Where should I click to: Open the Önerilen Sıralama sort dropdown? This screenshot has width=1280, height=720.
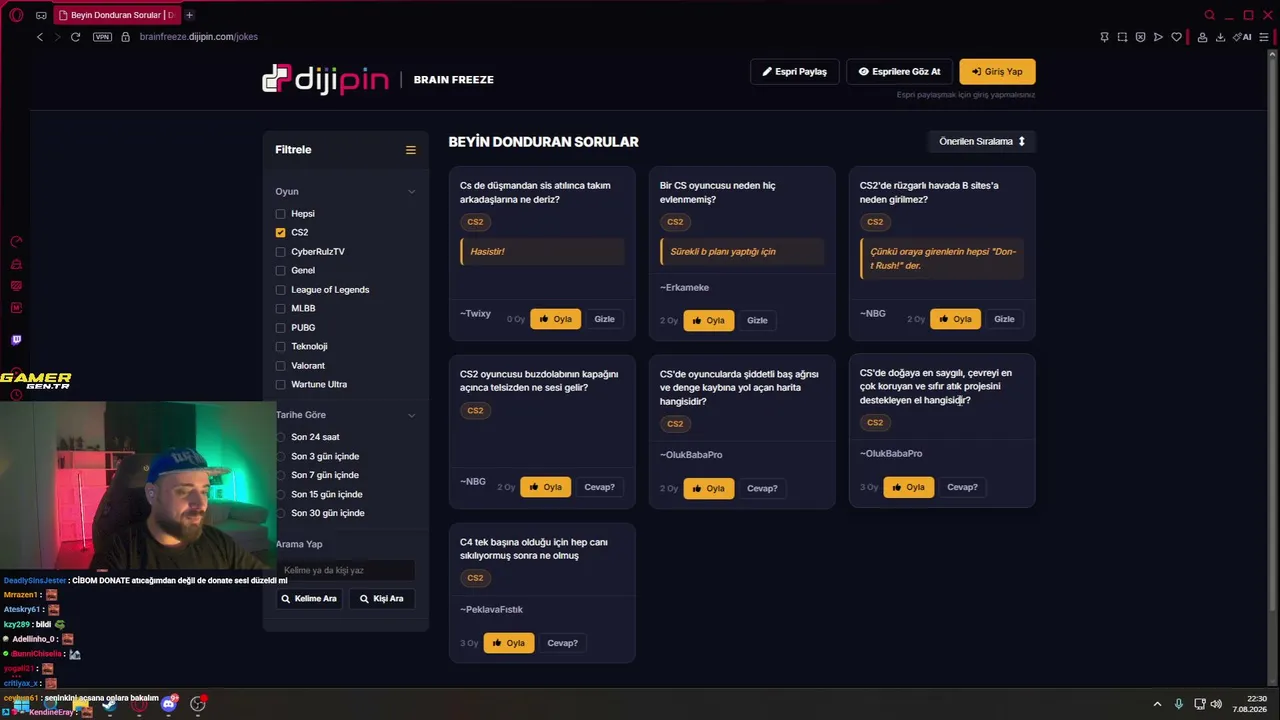point(981,142)
